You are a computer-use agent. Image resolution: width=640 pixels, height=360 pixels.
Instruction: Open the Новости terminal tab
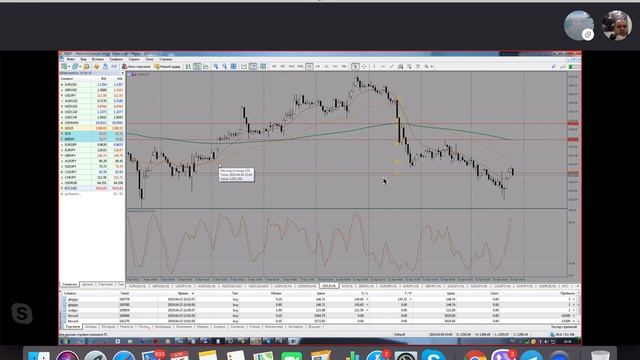(127, 327)
